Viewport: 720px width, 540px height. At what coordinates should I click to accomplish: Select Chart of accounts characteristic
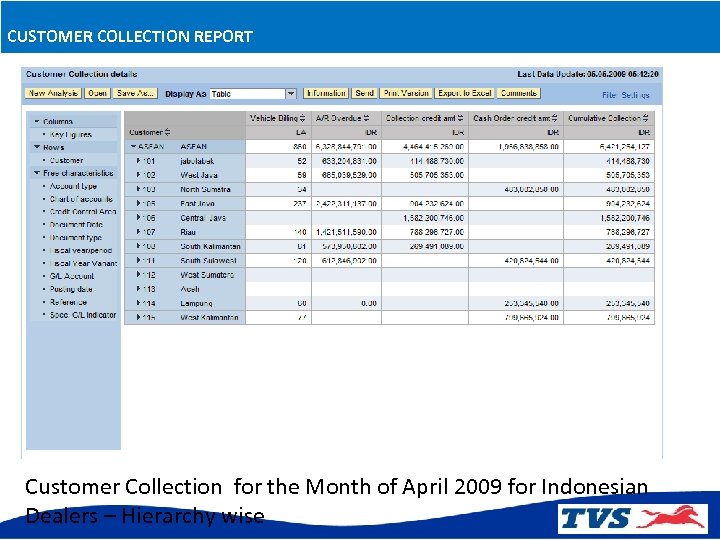point(81,199)
